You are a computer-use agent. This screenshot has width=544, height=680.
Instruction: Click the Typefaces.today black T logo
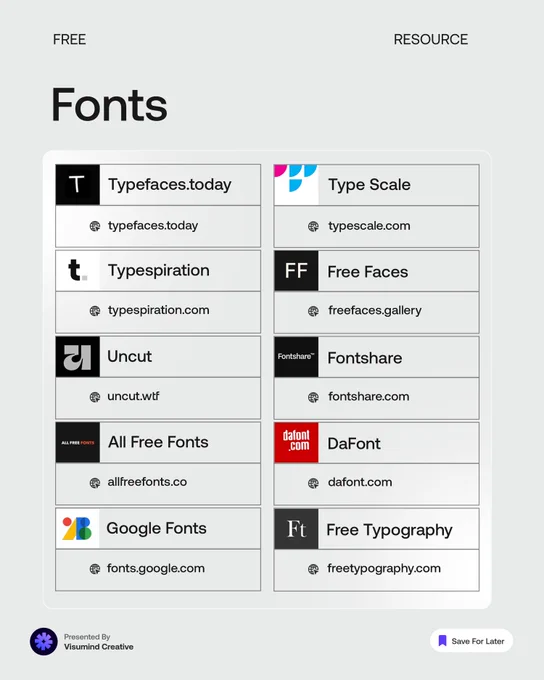78,184
